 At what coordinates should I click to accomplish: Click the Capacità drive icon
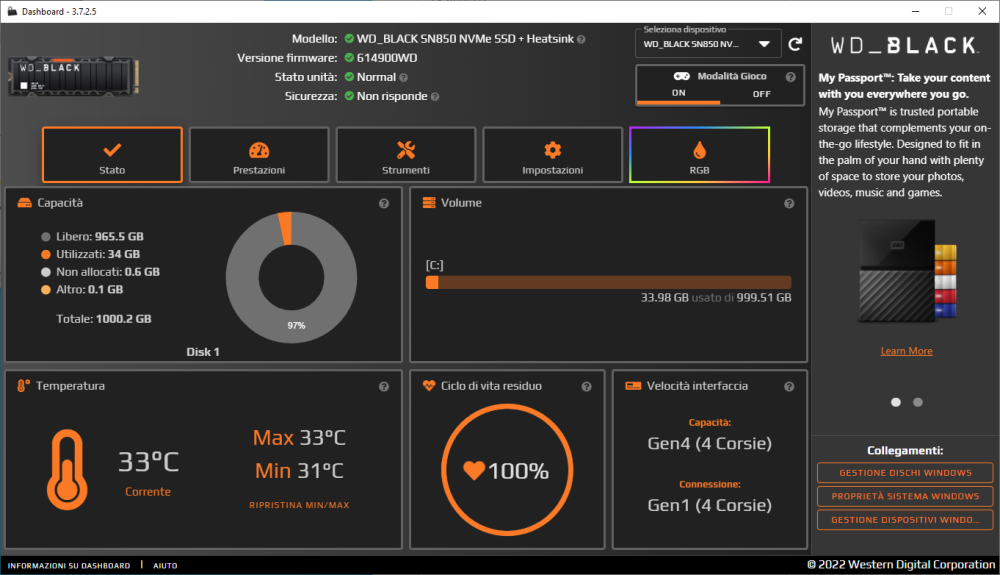click(24, 203)
